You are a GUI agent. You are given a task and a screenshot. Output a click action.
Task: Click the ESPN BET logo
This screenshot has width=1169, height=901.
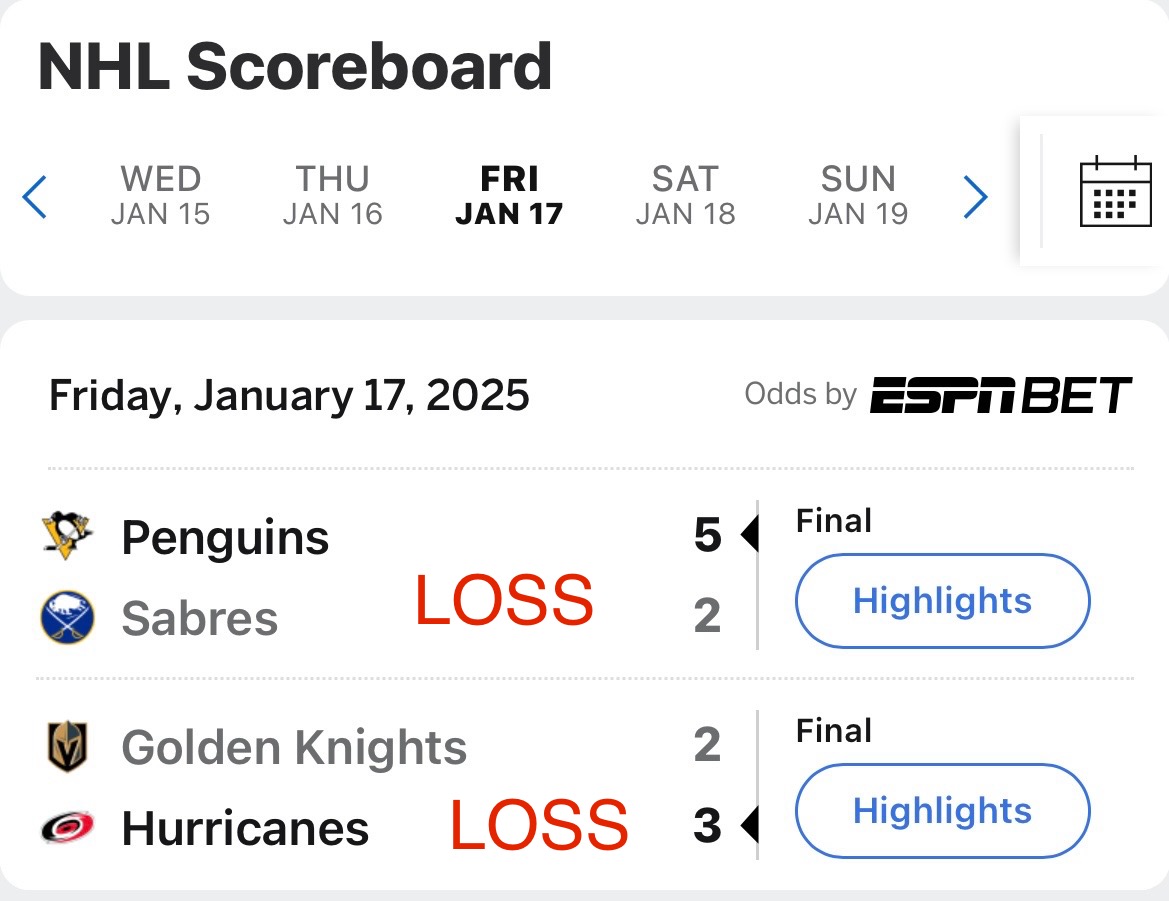coord(1001,395)
